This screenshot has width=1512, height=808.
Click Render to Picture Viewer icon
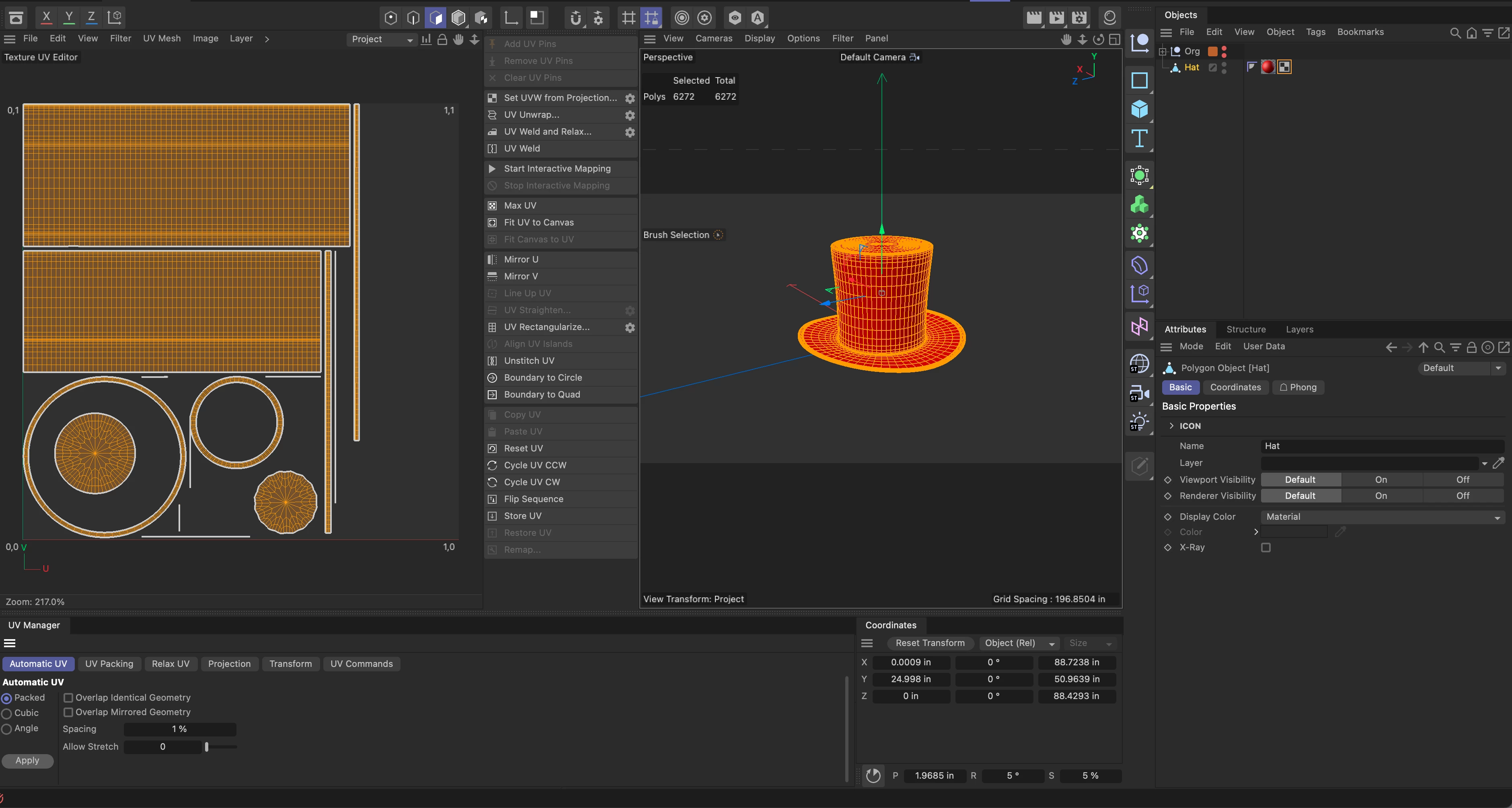pos(1056,18)
